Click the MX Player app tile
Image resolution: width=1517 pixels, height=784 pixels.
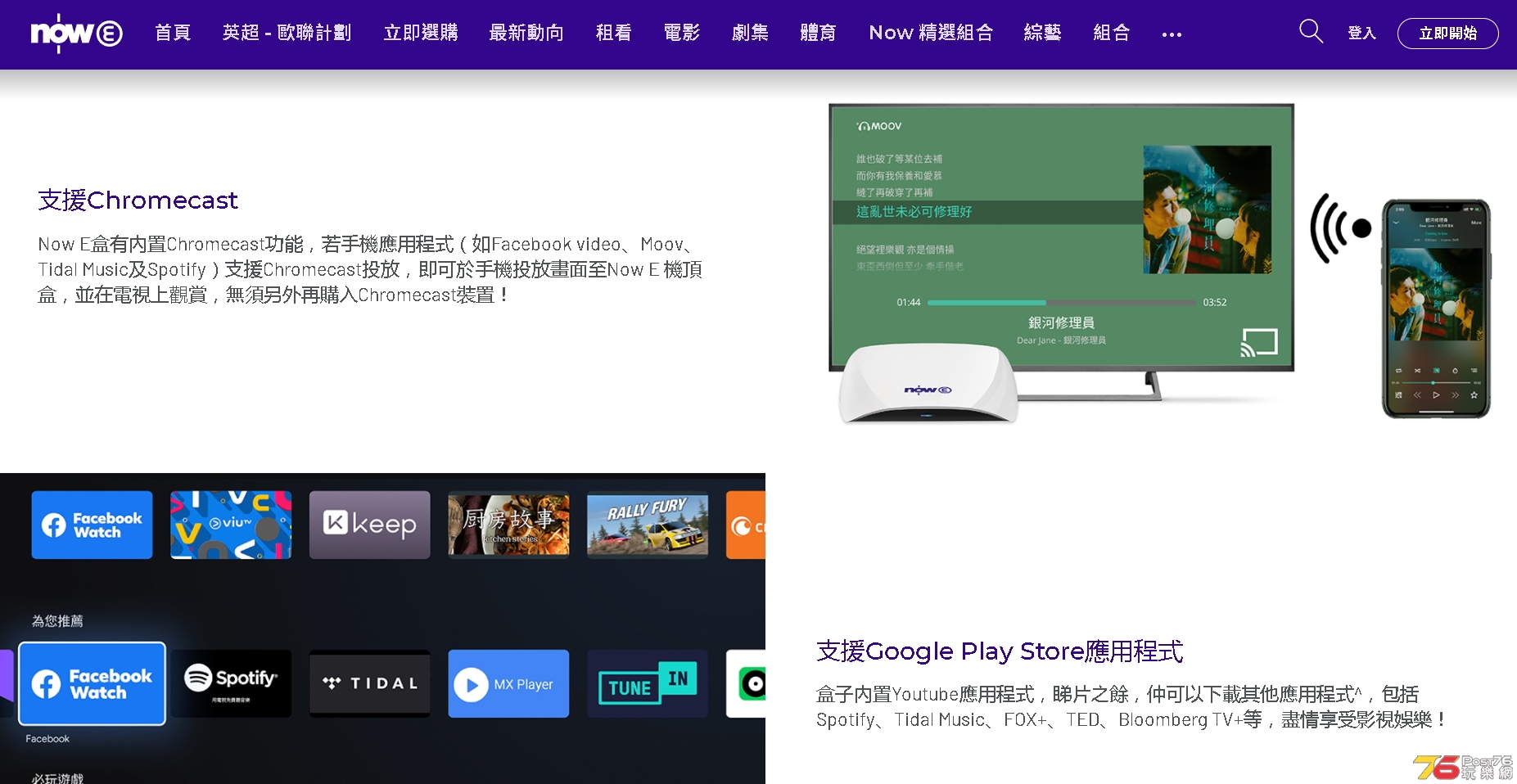tap(508, 683)
